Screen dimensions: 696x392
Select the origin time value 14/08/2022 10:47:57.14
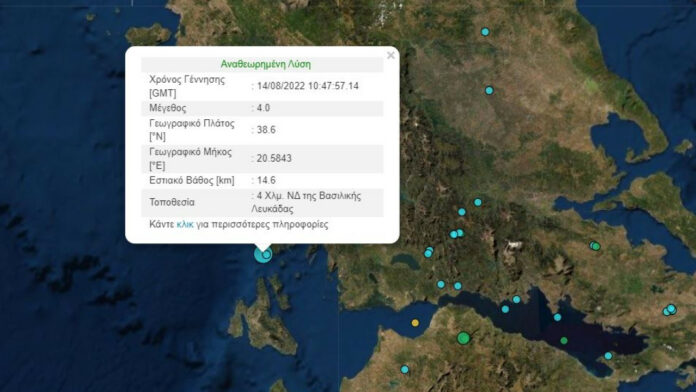coord(308,86)
